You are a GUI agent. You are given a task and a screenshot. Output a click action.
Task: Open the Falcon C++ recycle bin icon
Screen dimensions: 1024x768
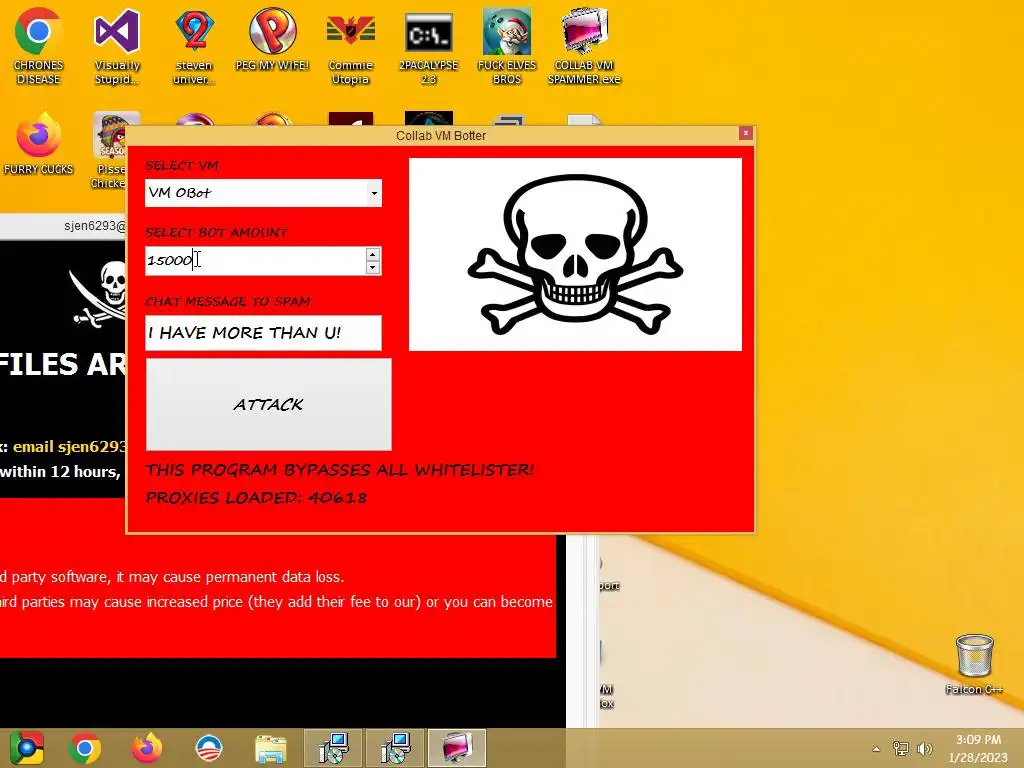974,664
